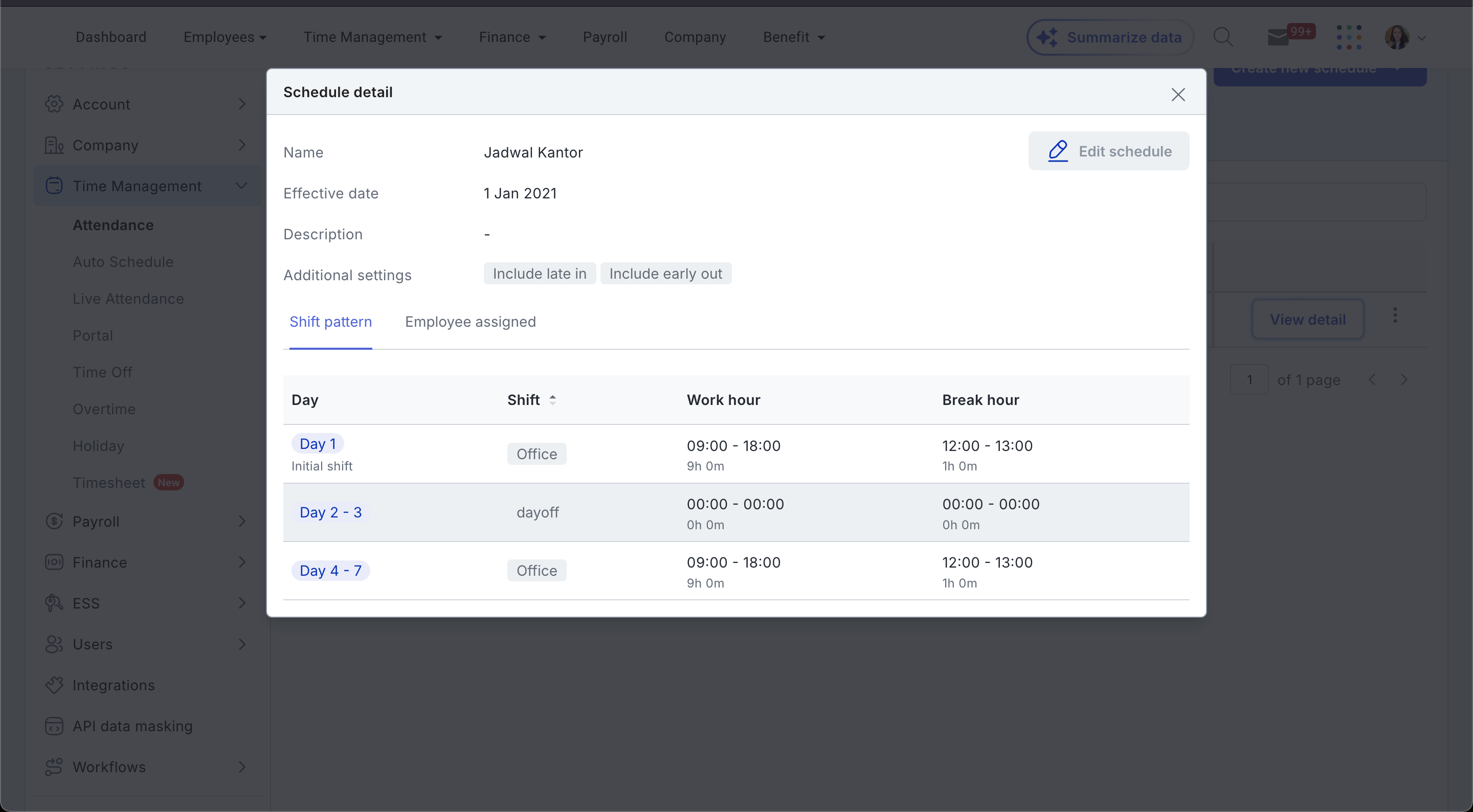Open Portal in the sidebar
The height and width of the screenshot is (812, 1473).
pyautogui.click(x=93, y=335)
